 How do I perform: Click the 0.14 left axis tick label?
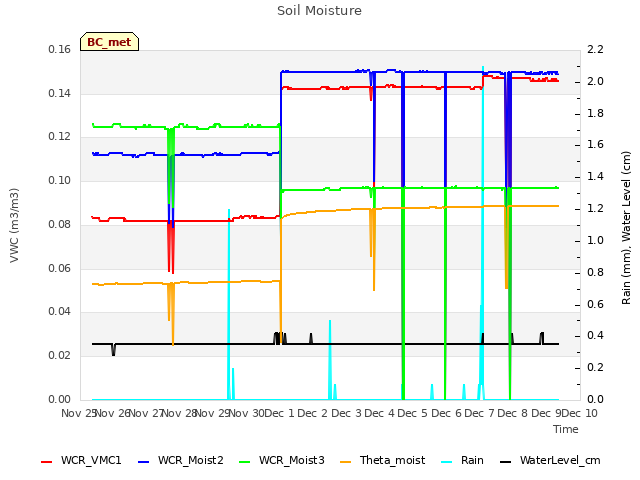pos(60,93)
